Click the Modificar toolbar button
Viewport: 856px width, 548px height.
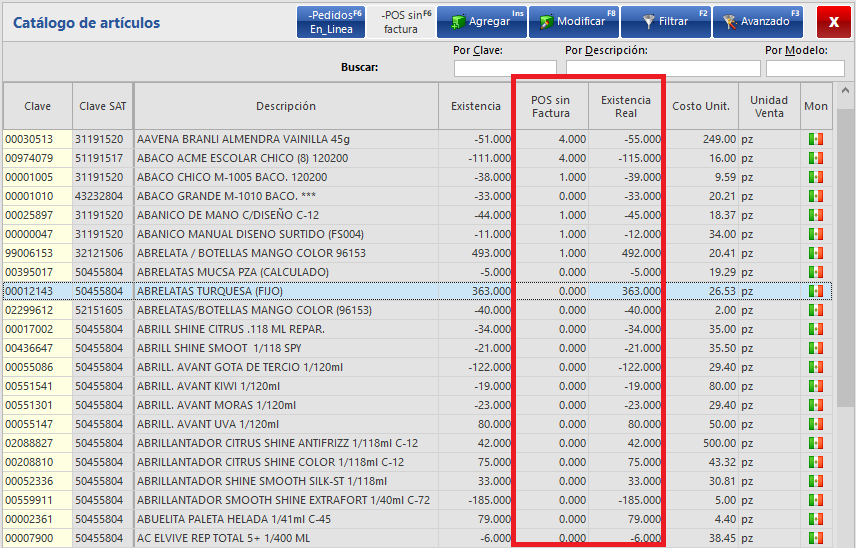(x=573, y=21)
